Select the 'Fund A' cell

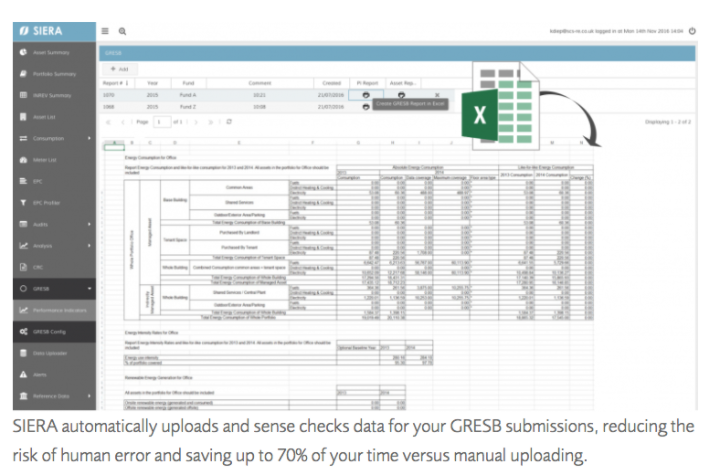tap(188, 95)
